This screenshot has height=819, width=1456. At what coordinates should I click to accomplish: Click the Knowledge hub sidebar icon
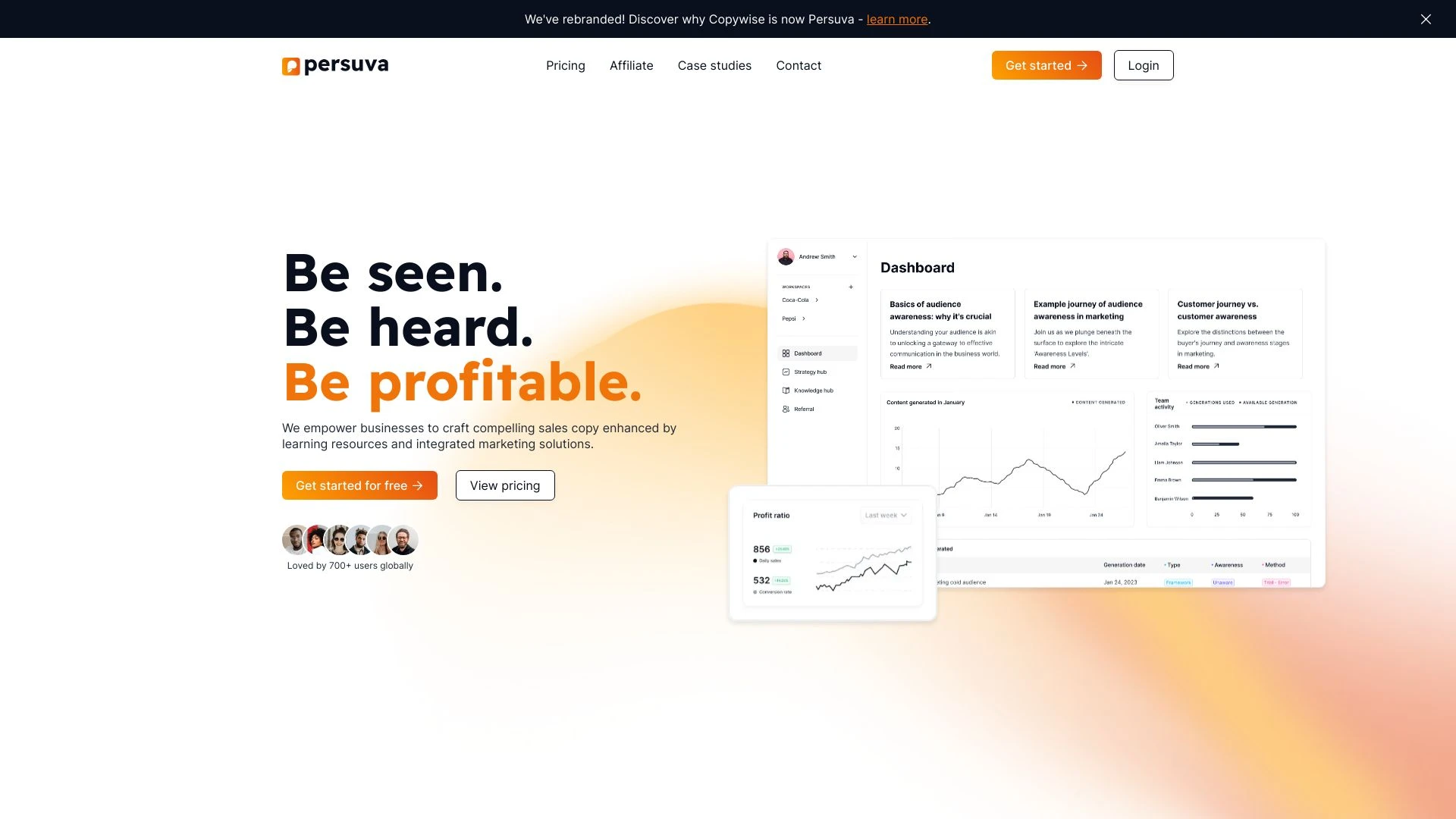(x=786, y=390)
